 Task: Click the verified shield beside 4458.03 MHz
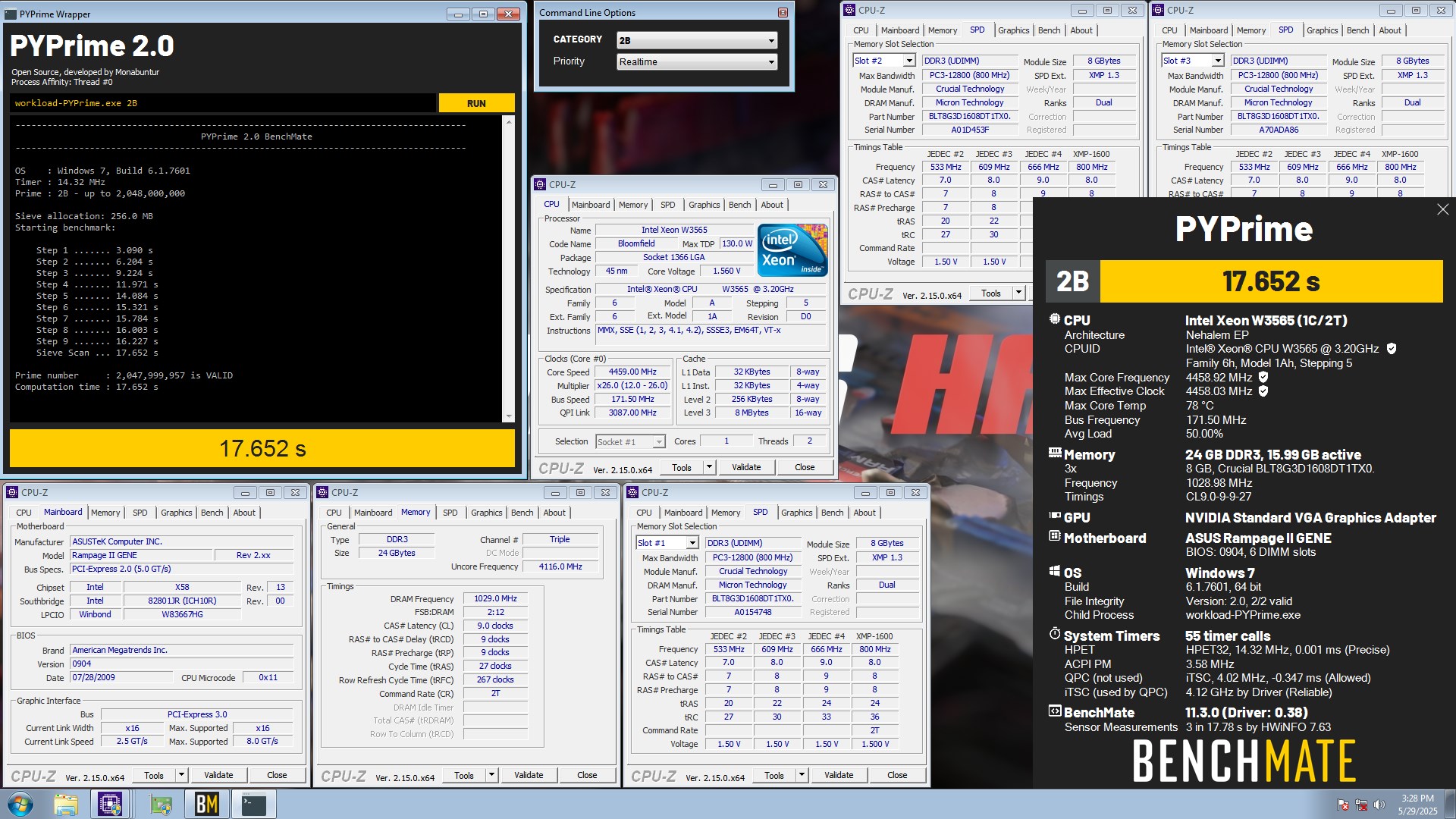point(1263,391)
